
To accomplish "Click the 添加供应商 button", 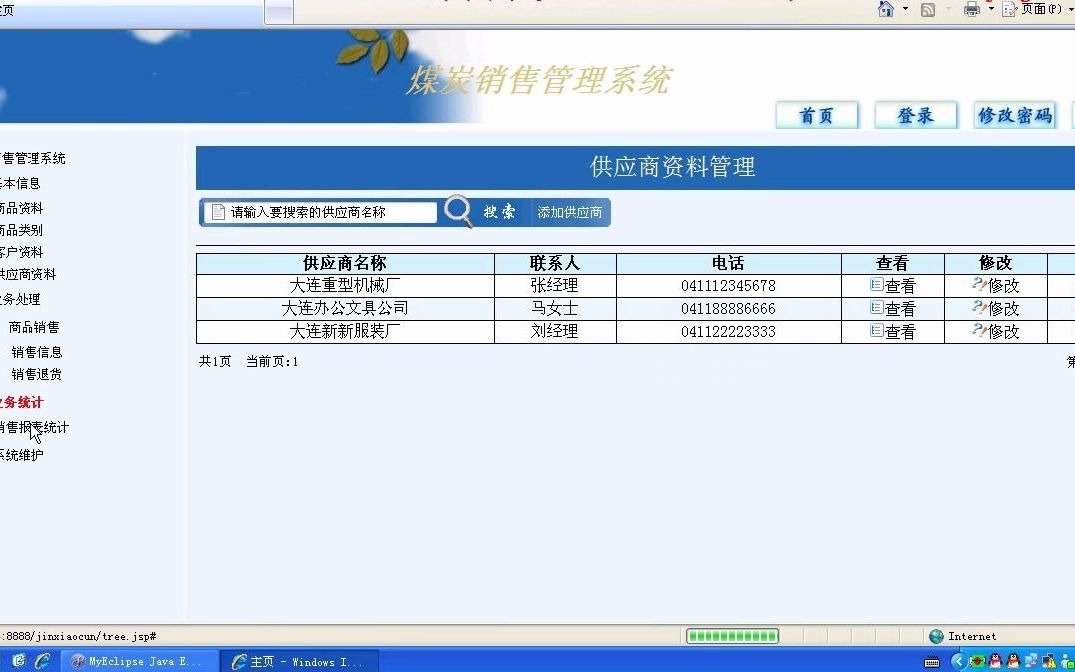I will pos(569,212).
